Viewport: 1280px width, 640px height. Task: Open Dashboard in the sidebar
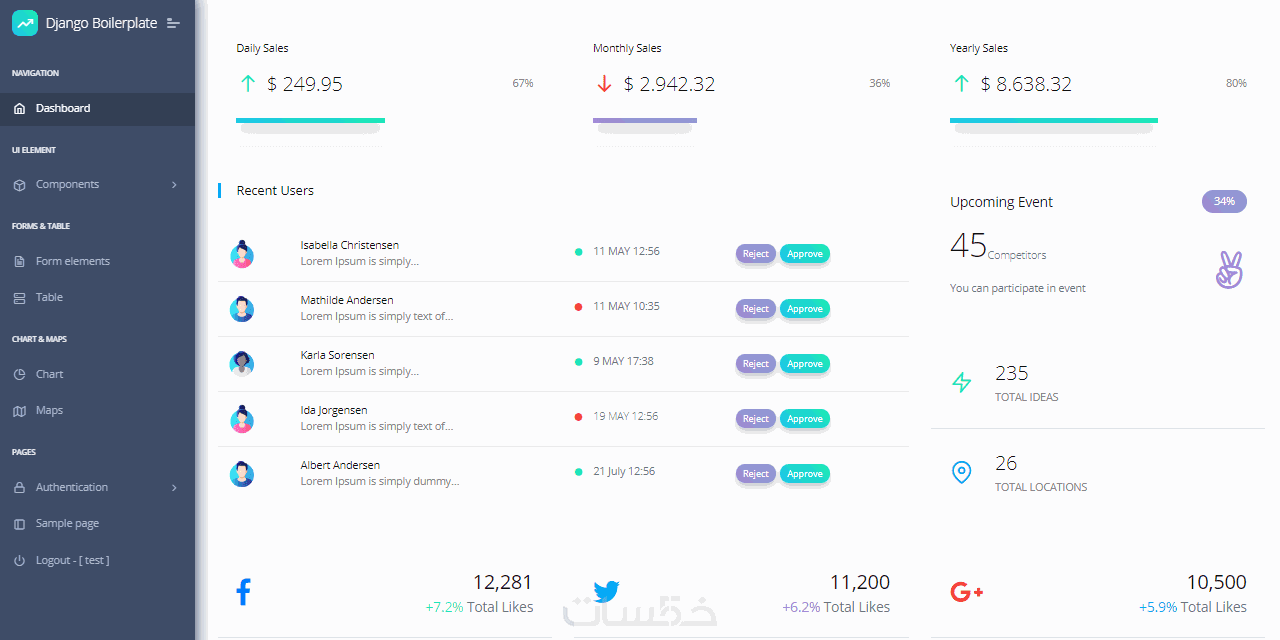(x=63, y=108)
